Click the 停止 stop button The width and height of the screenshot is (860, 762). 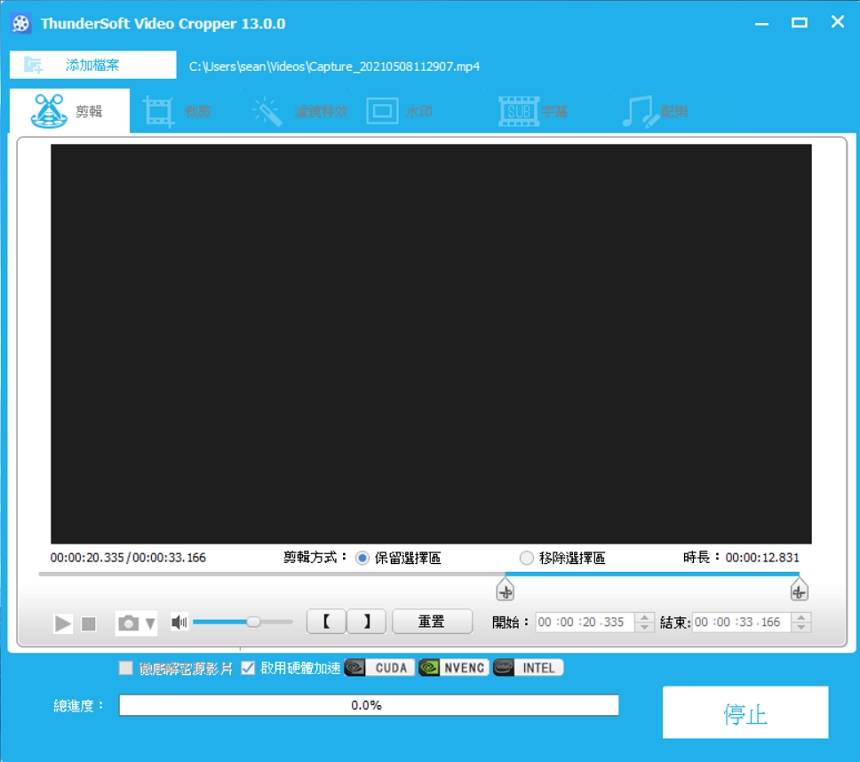click(745, 712)
